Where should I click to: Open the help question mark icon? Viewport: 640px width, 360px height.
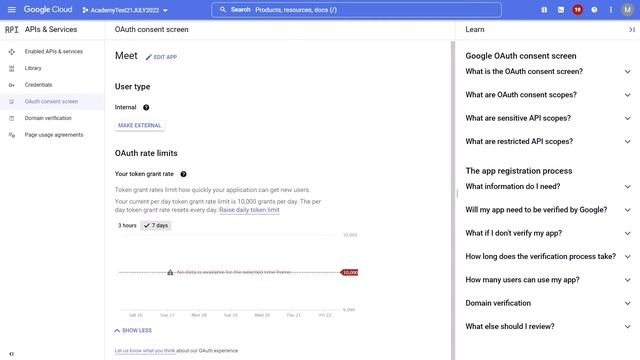coord(594,10)
